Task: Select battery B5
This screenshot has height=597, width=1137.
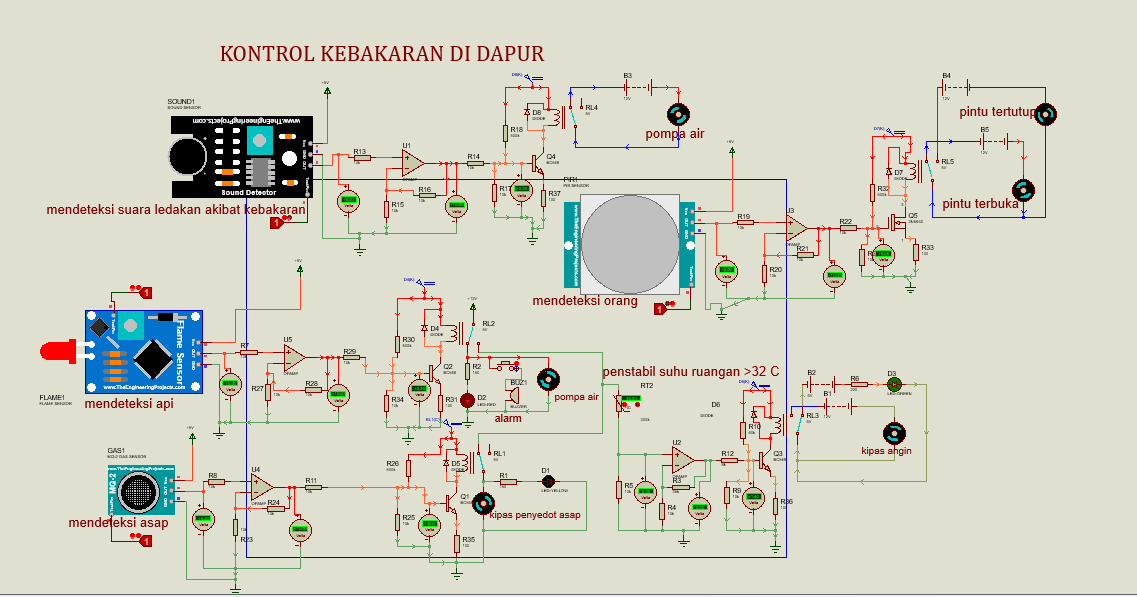Action: pos(996,142)
